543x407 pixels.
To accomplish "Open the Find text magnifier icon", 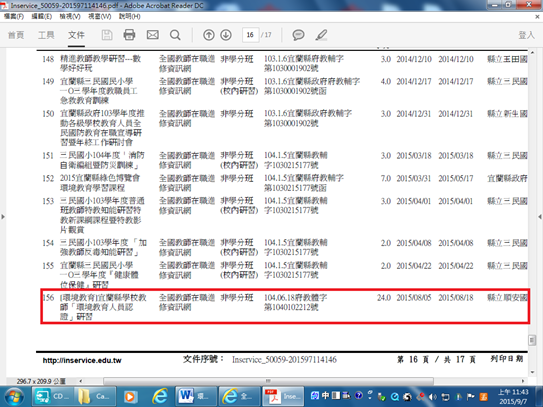I will pyautogui.click(x=175, y=35).
